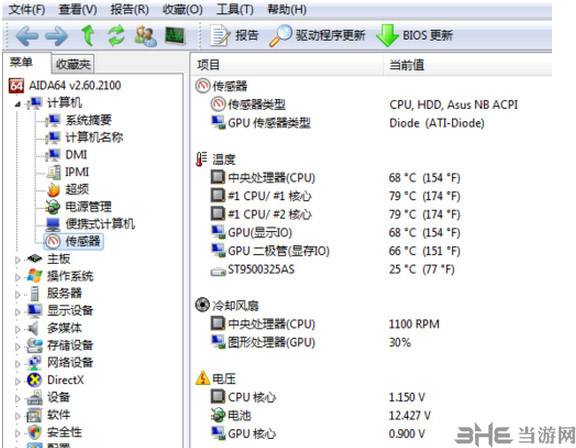
Task: Expand the 安全性 tree node
Action: tap(17, 433)
